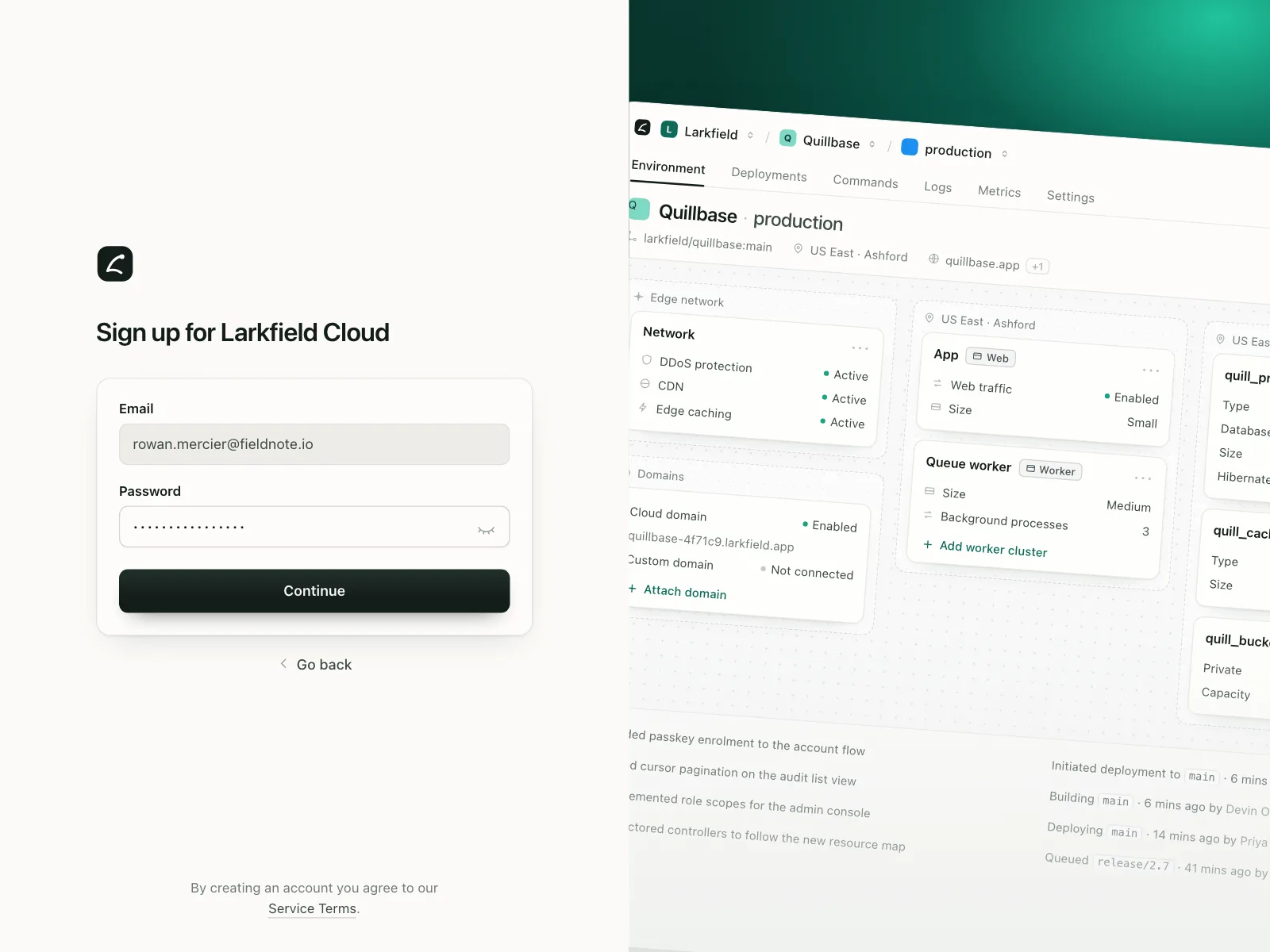Go to the Commands tab
The image size is (1270, 952).
865,182
